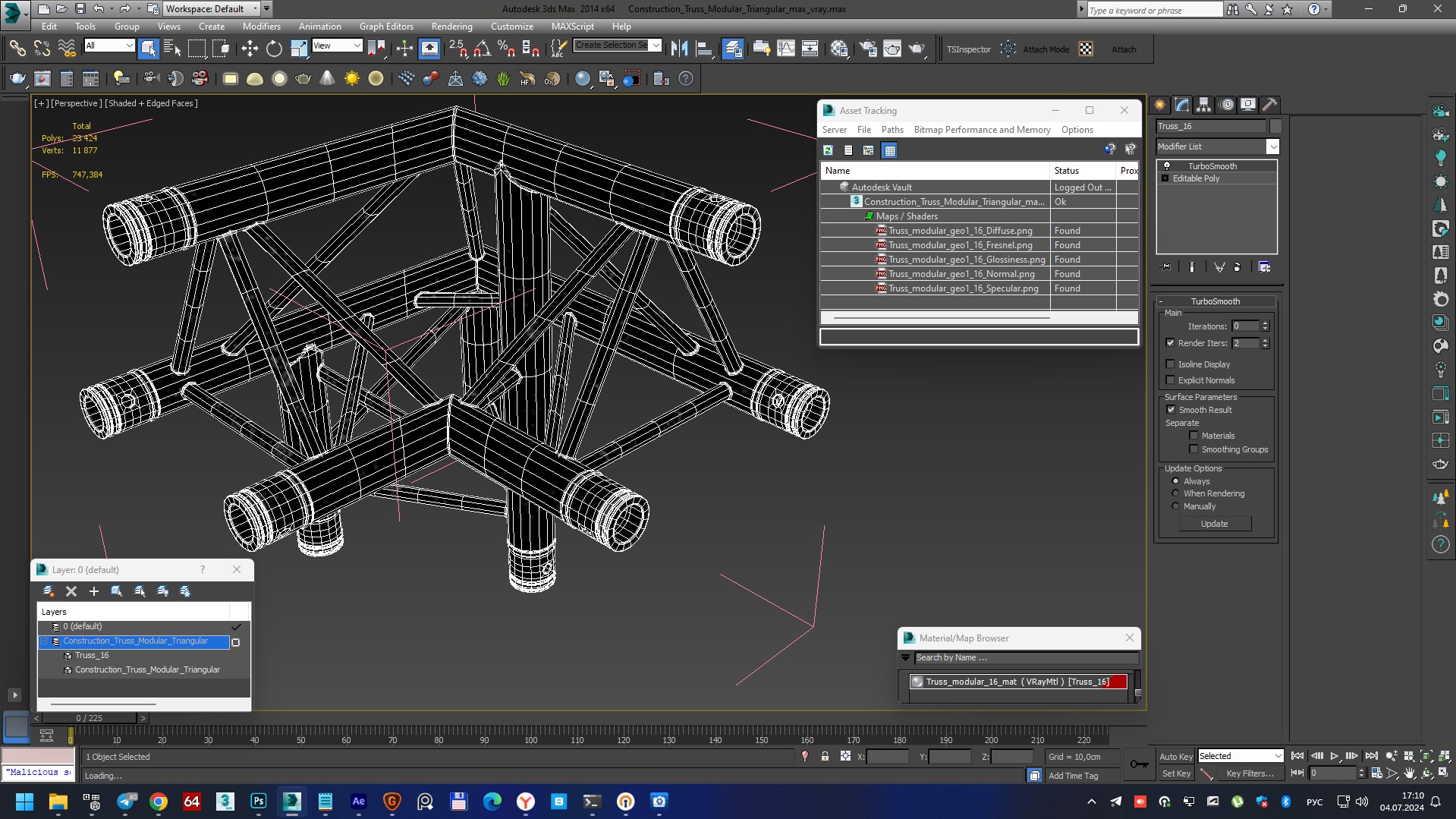Open the Hierarchy command panel tab
This screenshot has width=1456, height=819.
[x=1204, y=105]
